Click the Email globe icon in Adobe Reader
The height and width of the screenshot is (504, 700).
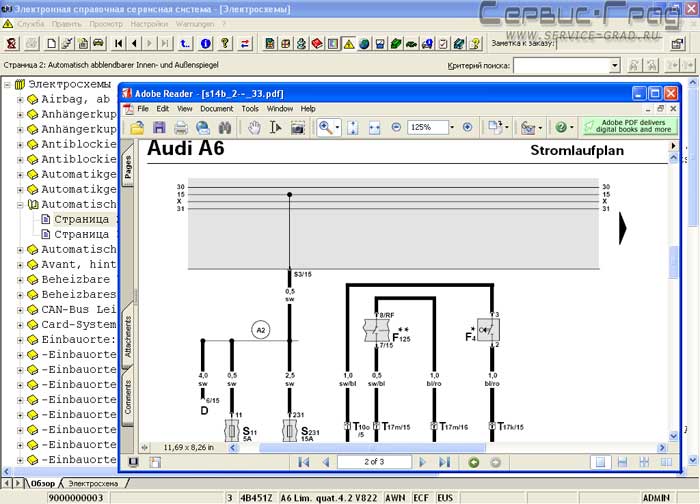coord(203,128)
